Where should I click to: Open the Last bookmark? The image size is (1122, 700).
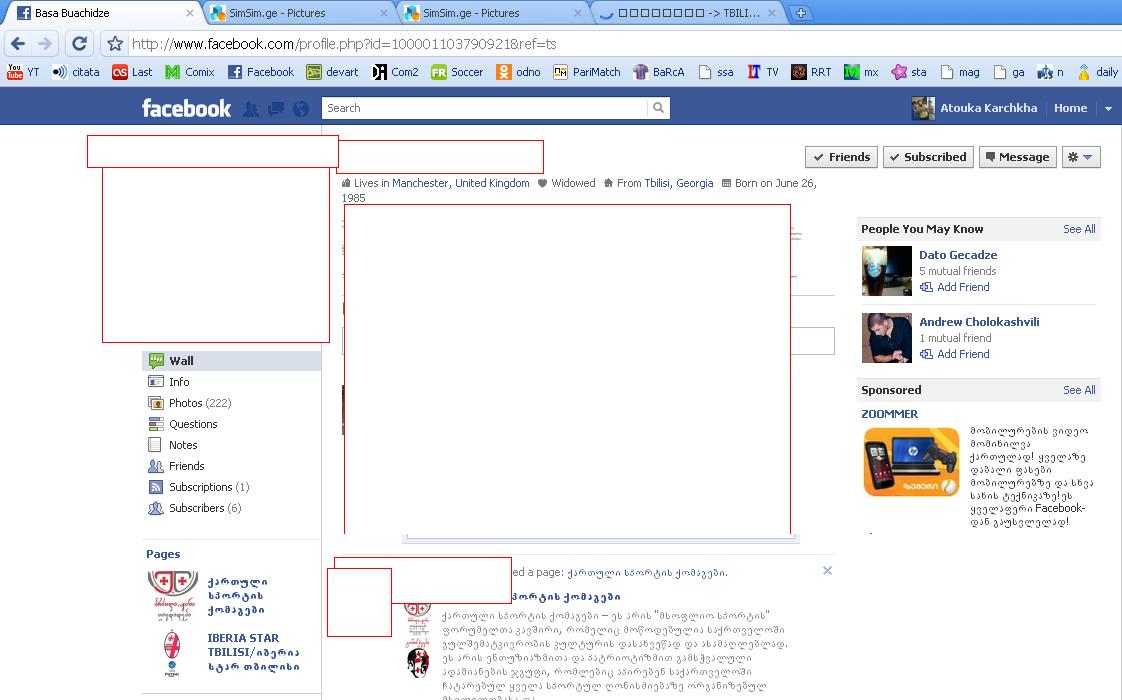point(132,72)
